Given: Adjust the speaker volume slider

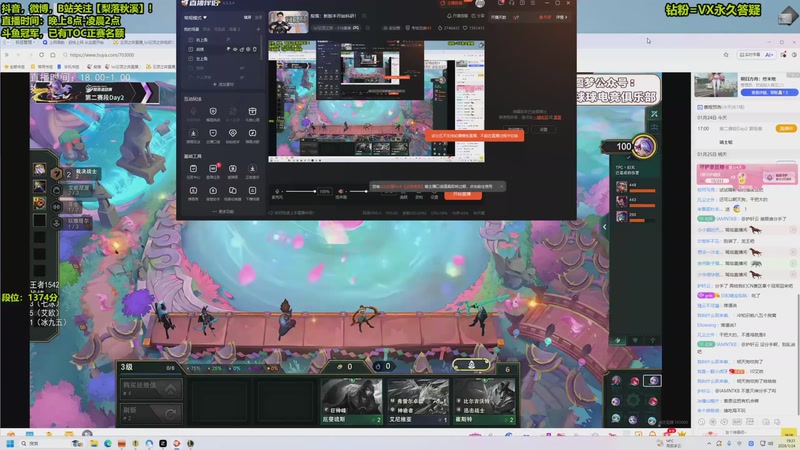Looking at the screenshot, I should [357, 191].
